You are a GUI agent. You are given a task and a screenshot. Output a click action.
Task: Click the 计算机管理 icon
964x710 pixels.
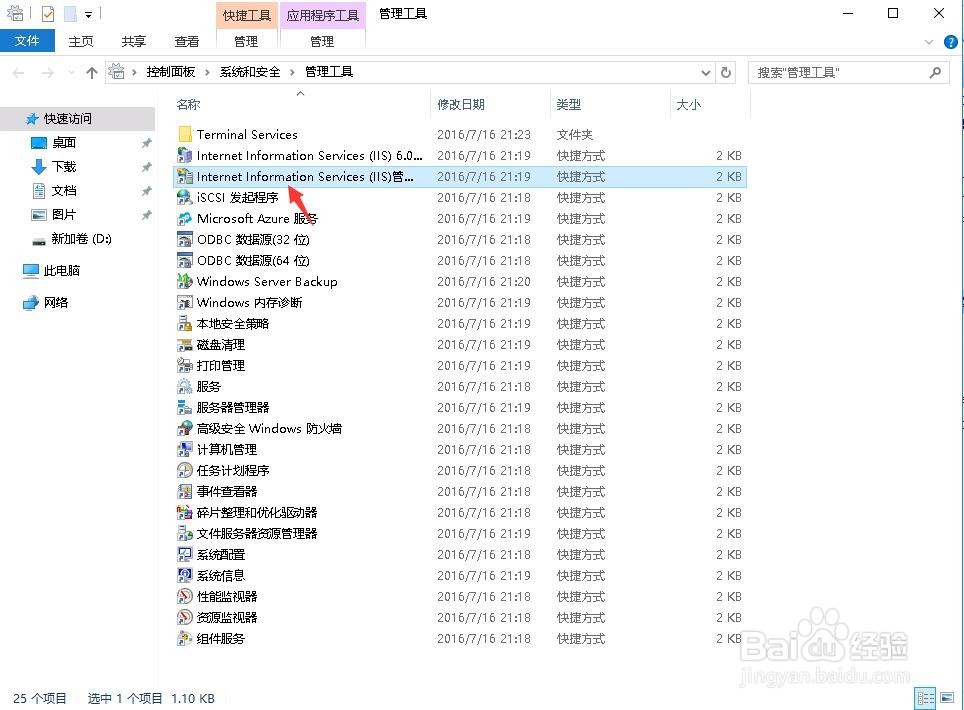pyautogui.click(x=185, y=449)
